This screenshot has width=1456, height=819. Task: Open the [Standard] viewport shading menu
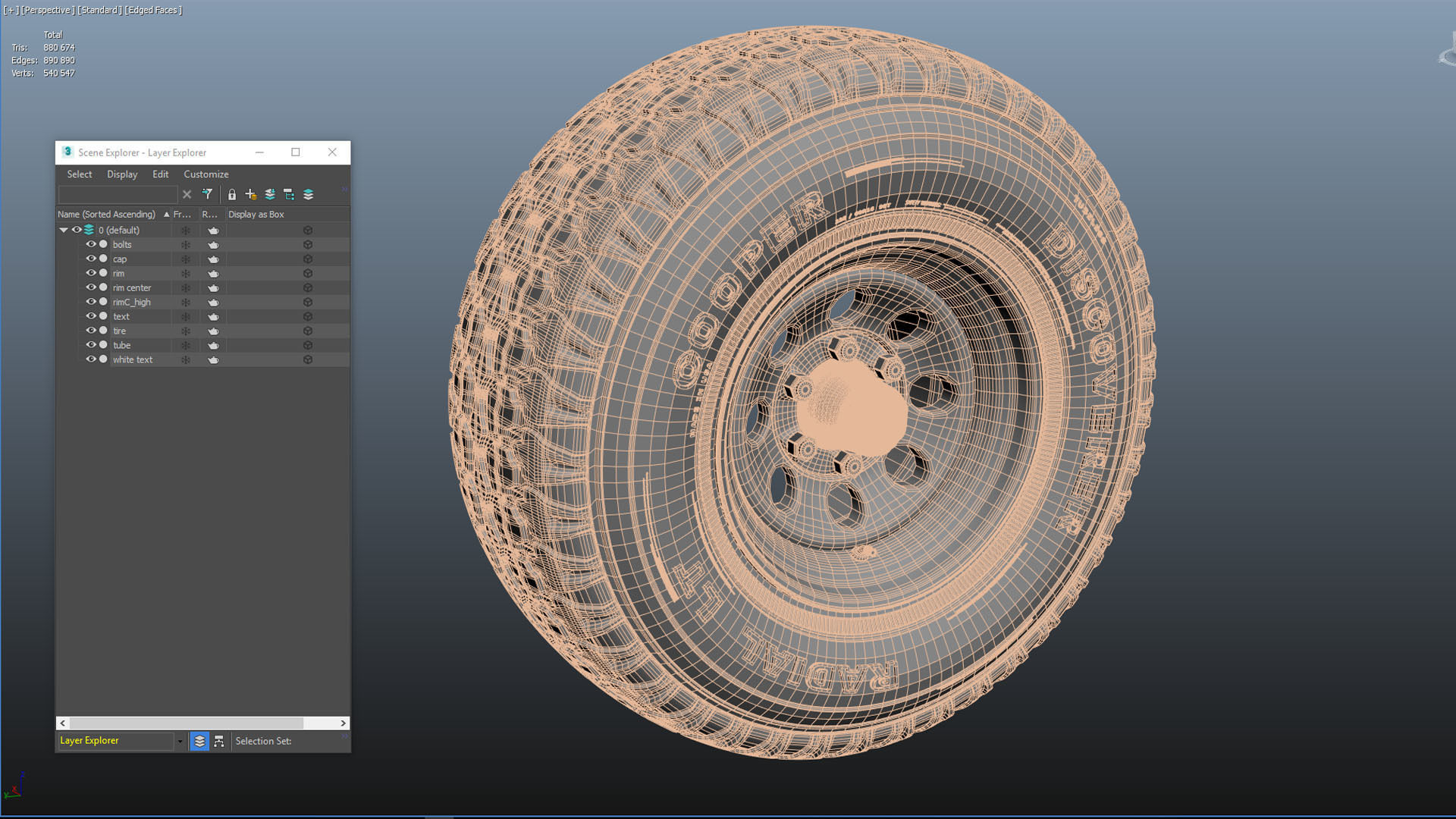pos(99,10)
